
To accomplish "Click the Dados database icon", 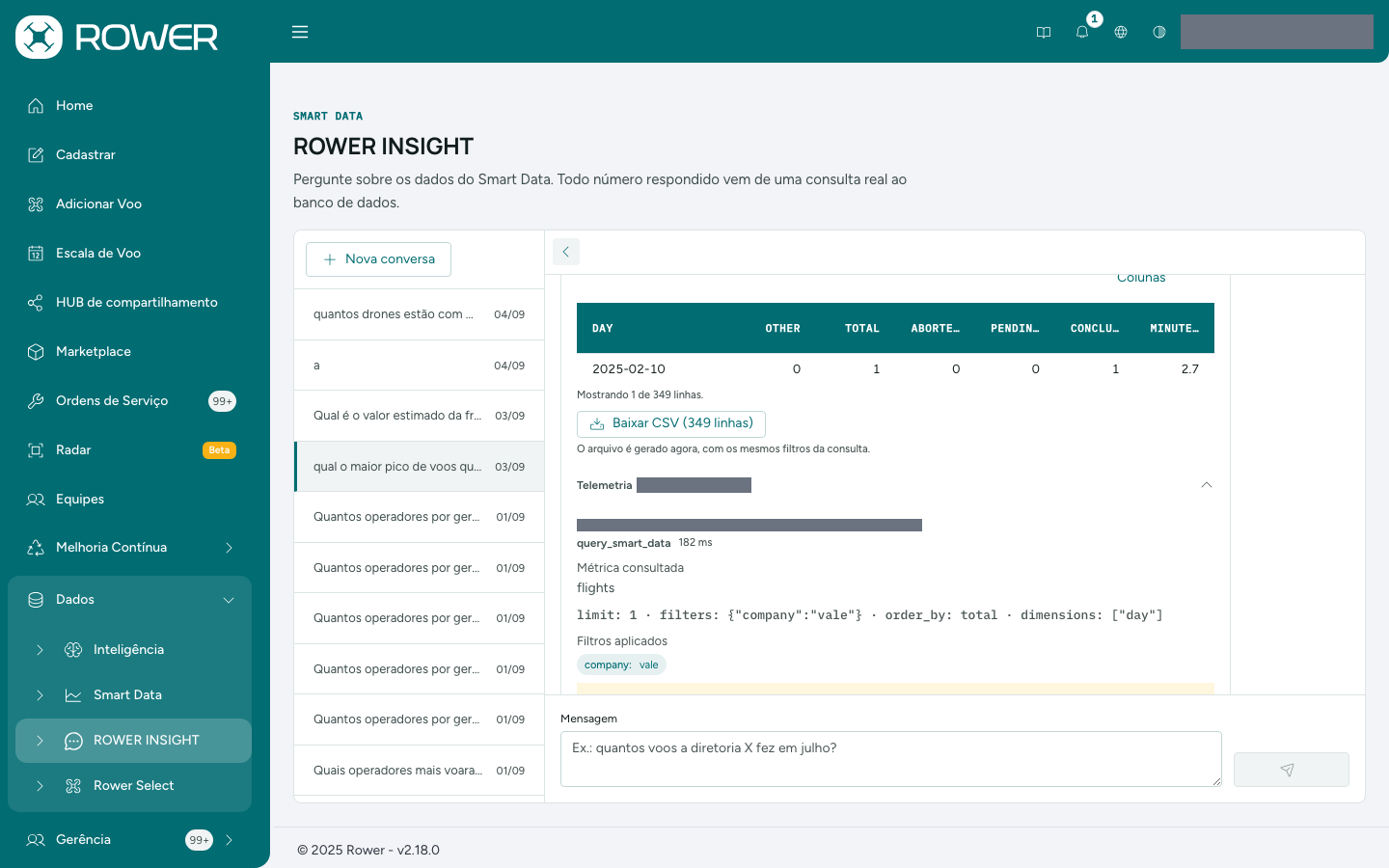I will 36,599.
